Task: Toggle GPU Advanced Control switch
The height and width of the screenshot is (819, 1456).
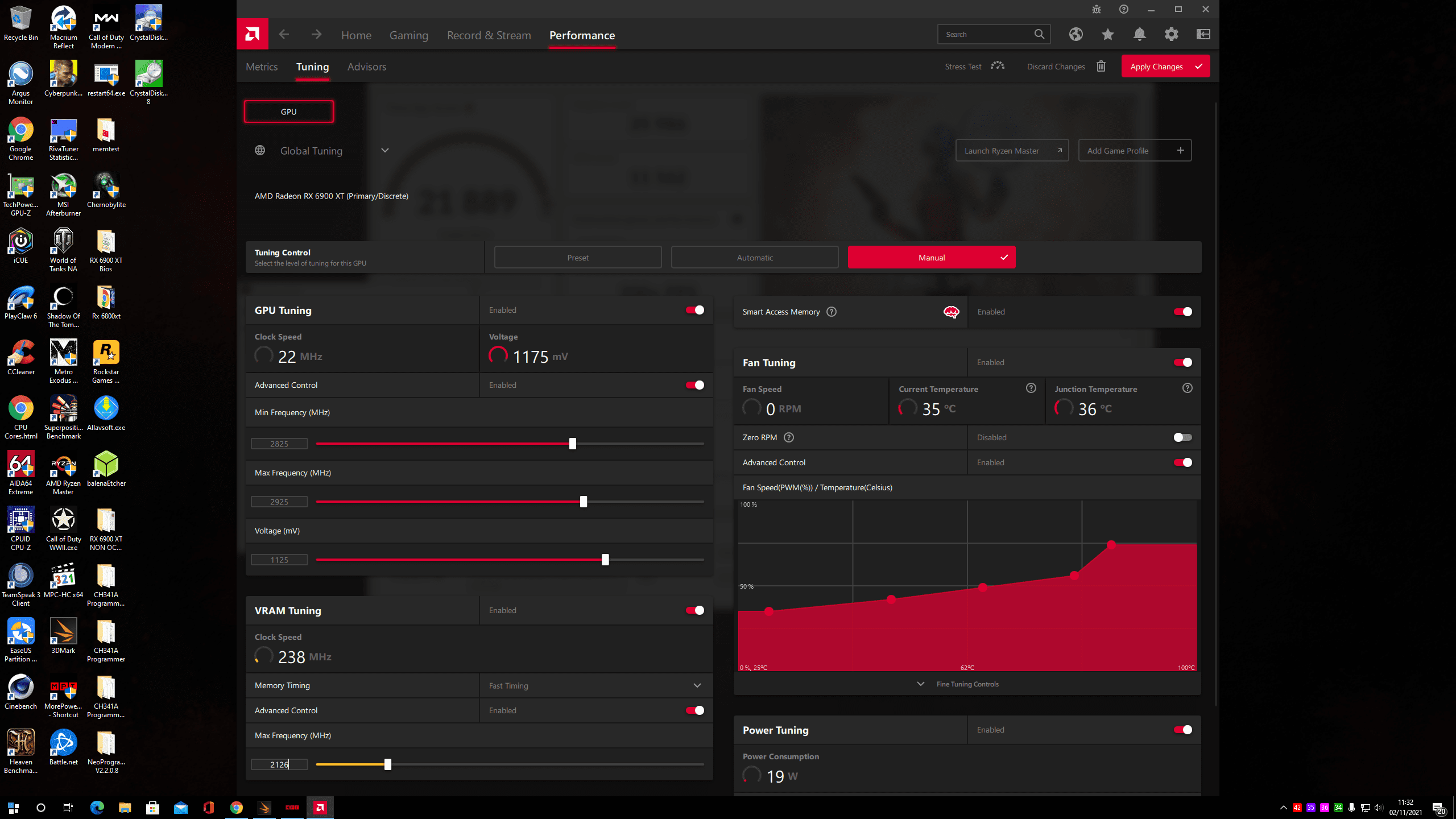Action: click(x=694, y=385)
